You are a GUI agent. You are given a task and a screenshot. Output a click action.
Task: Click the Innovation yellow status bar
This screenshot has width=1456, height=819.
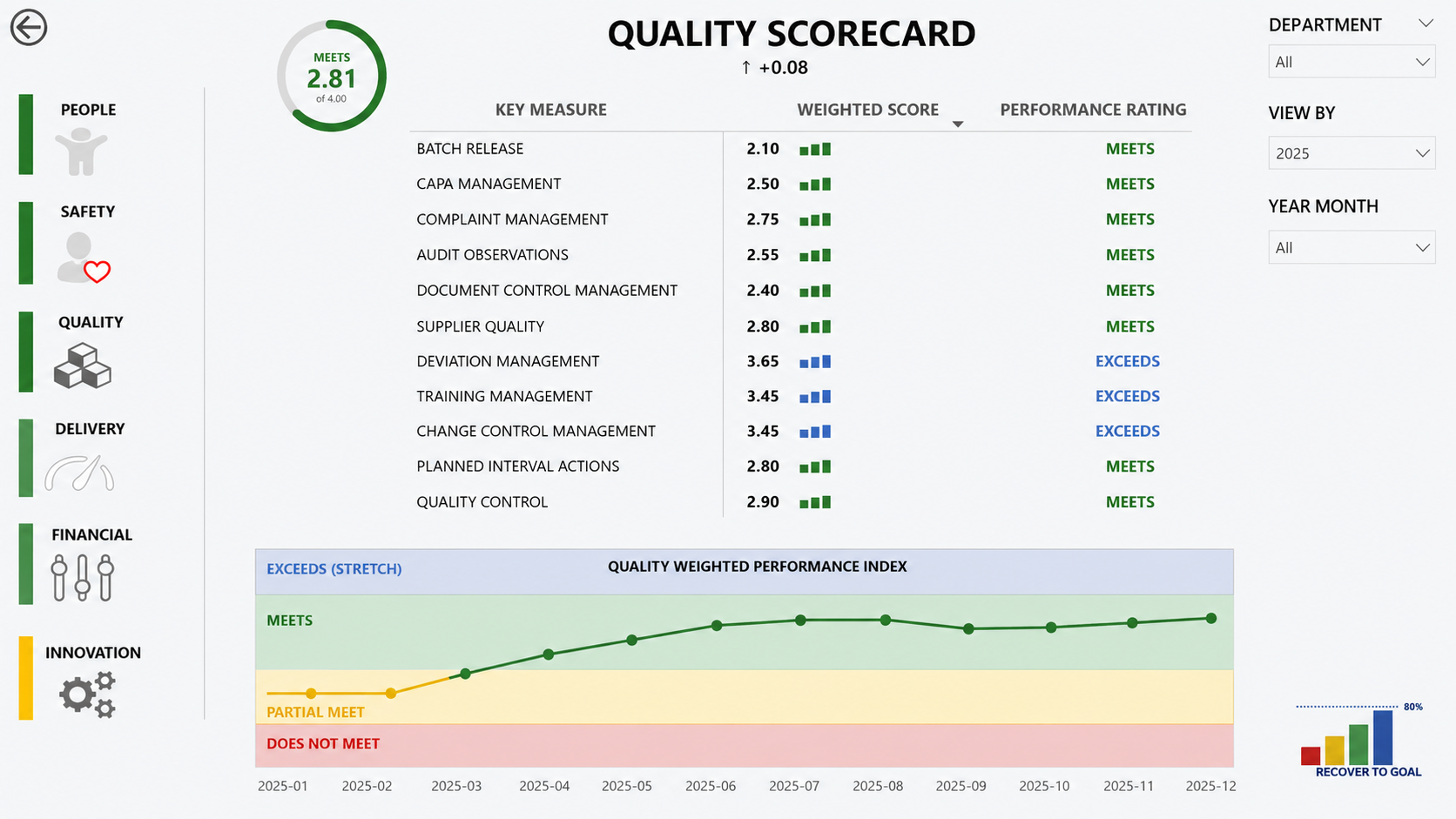point(26,678)
